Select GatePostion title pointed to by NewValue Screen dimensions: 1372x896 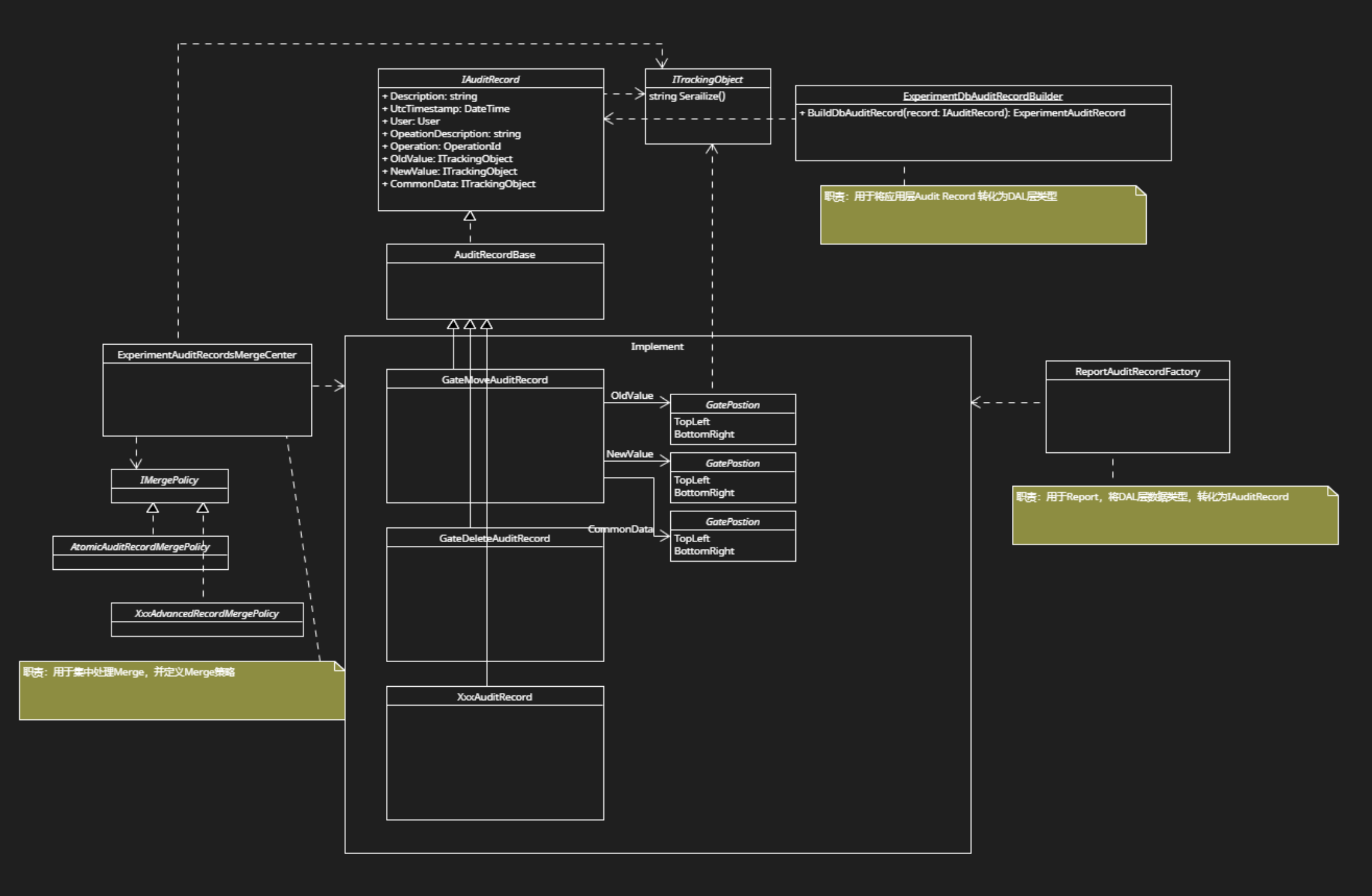732,463
